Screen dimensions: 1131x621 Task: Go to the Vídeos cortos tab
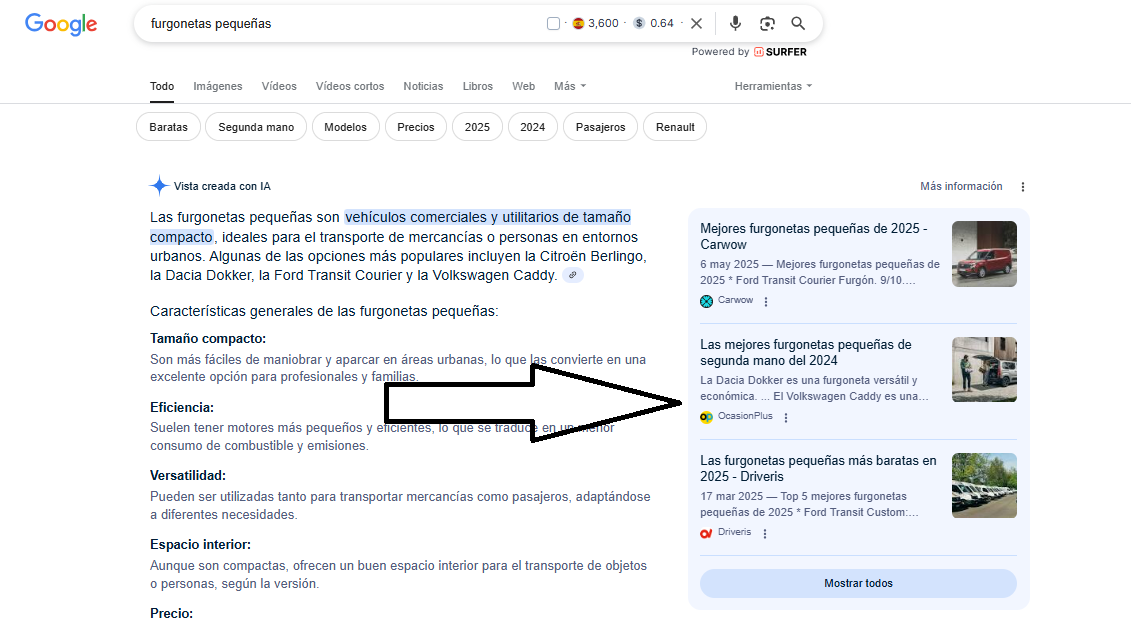(x=350, y=86)
